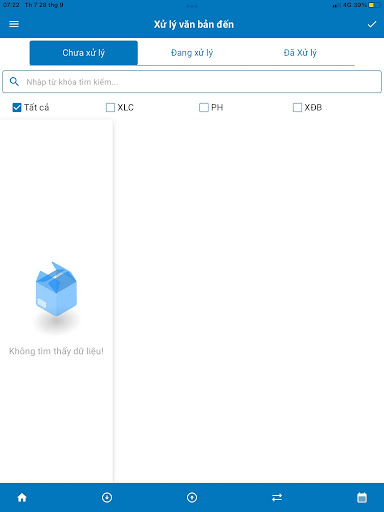Enable the XLC filter checkbox
The image size is (384, 512).
coord(110,107)
